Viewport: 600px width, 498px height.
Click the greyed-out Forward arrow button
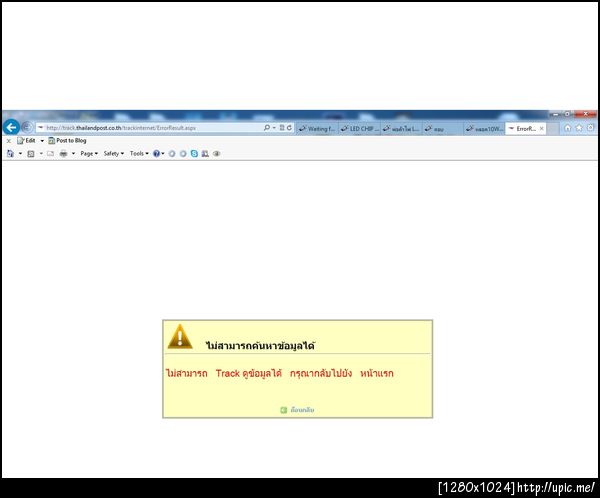tap(27, 127)
